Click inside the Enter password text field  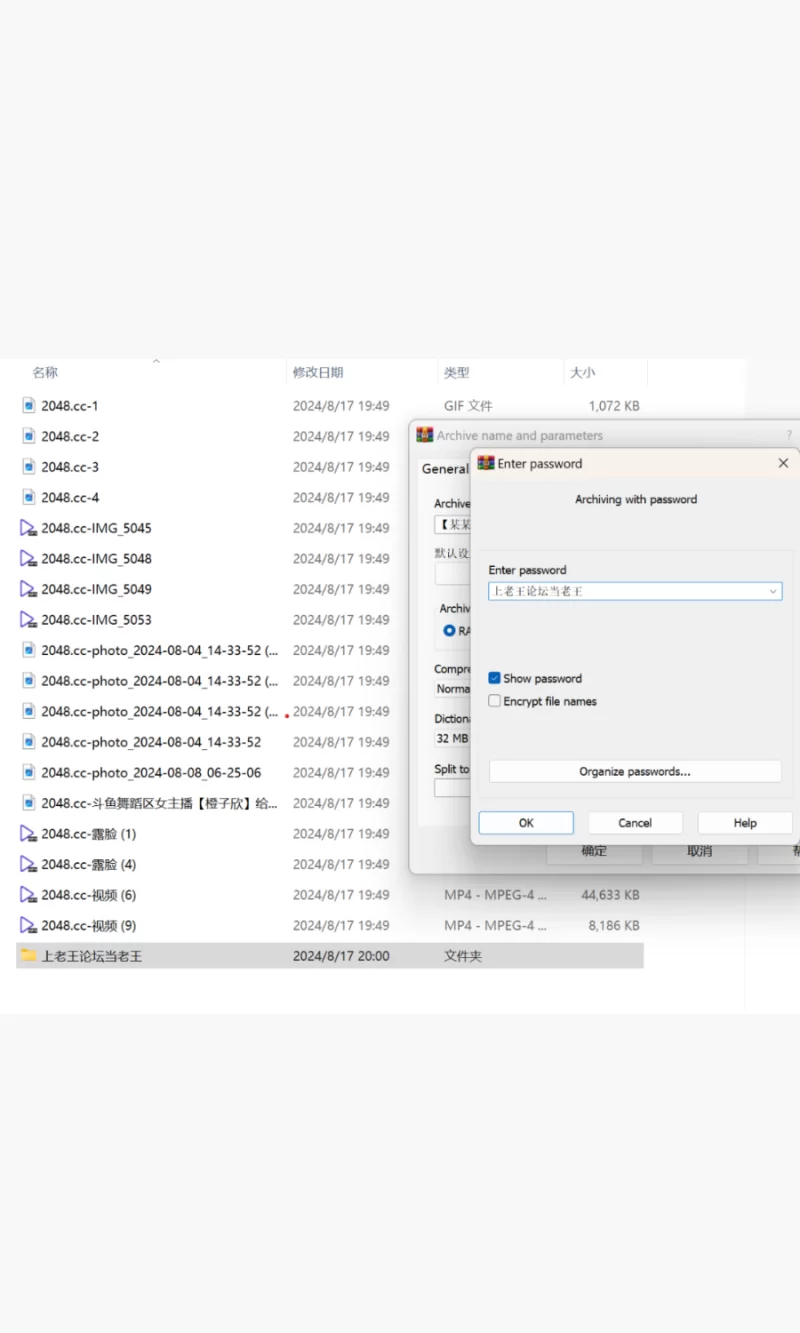click(625, 592)
